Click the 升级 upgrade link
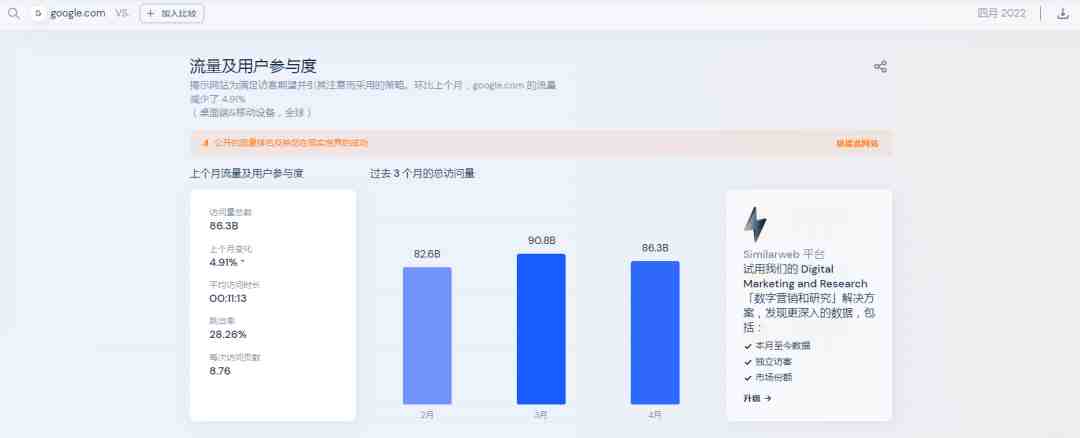The height and width of the screenshot is (438, 1080). pos(757,398)
